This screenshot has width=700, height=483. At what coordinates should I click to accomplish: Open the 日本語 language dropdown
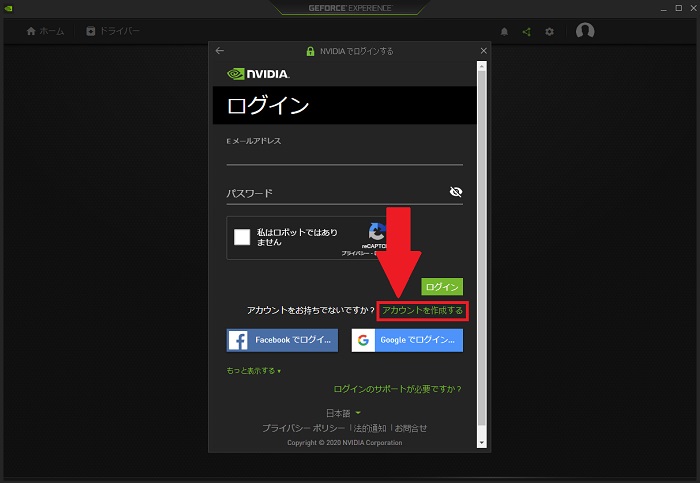[343, 413]
